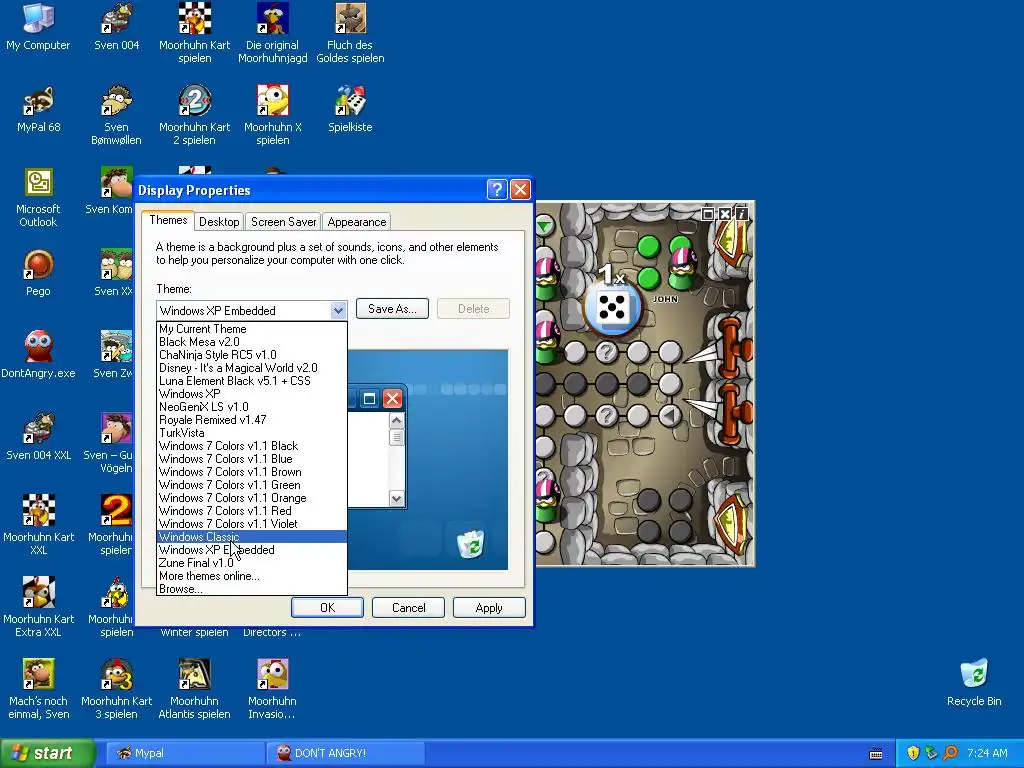Click security shield tray icon
The width and height of the screenshot is (1024, 768).
912,753
